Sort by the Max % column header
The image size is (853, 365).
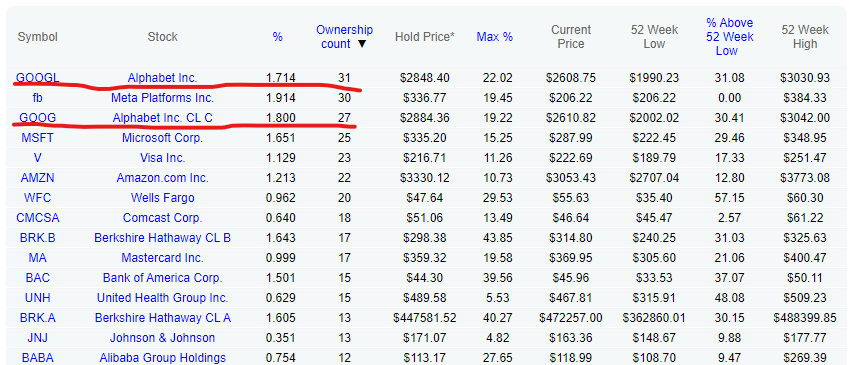coord(495,37)
